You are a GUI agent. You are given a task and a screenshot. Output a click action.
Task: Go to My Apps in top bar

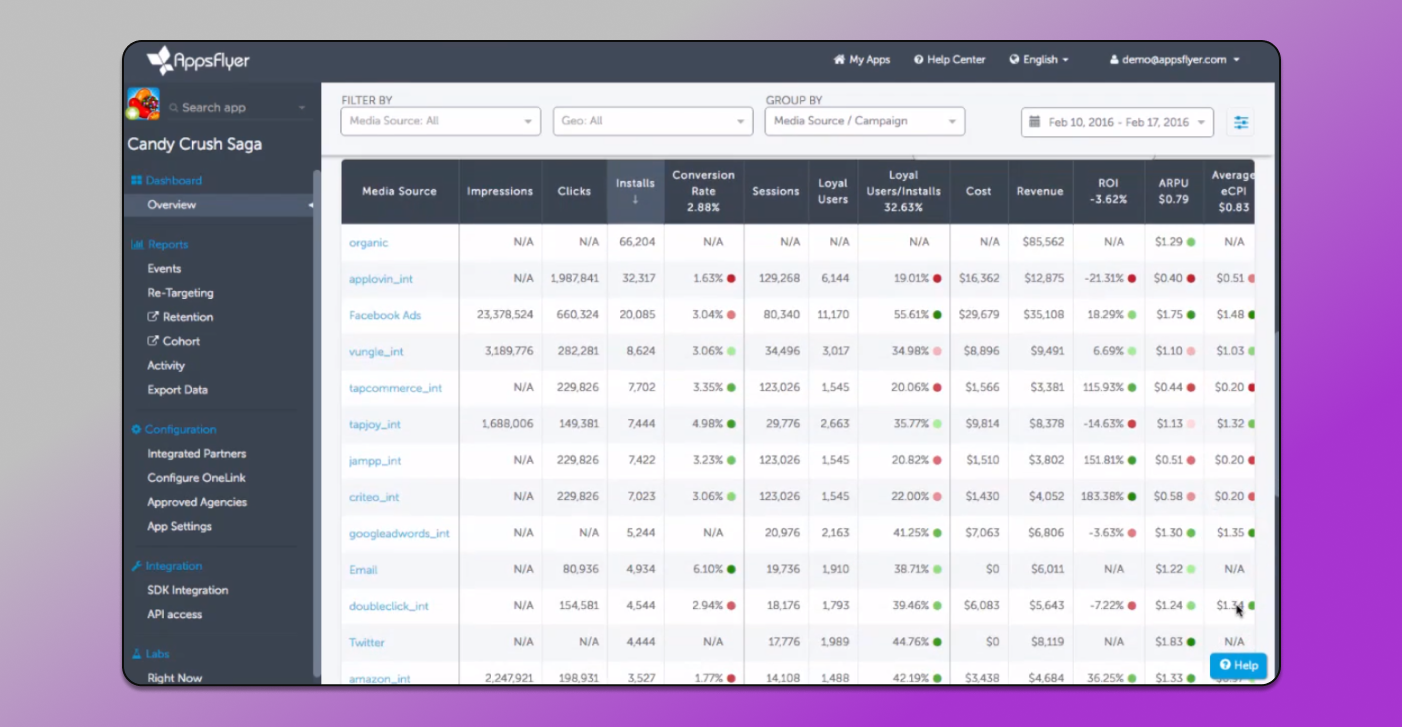click(x=861, y=60)
